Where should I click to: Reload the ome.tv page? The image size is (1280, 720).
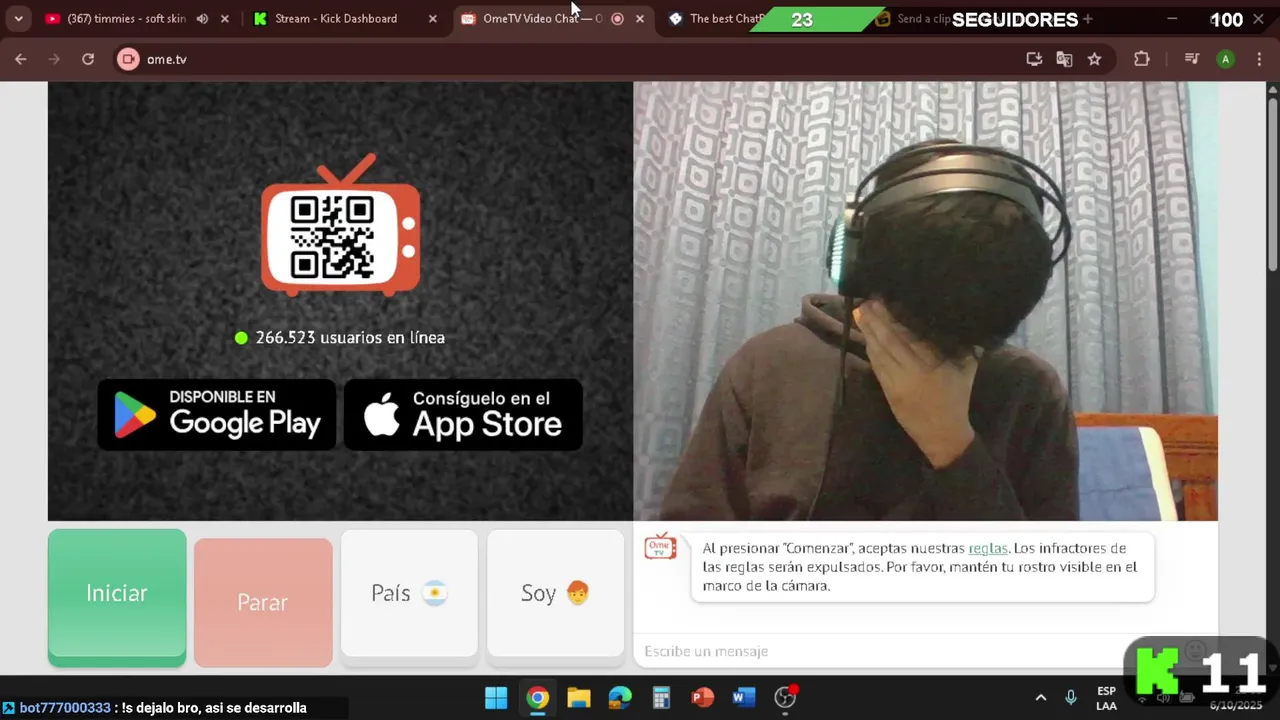tap(88, 59)
